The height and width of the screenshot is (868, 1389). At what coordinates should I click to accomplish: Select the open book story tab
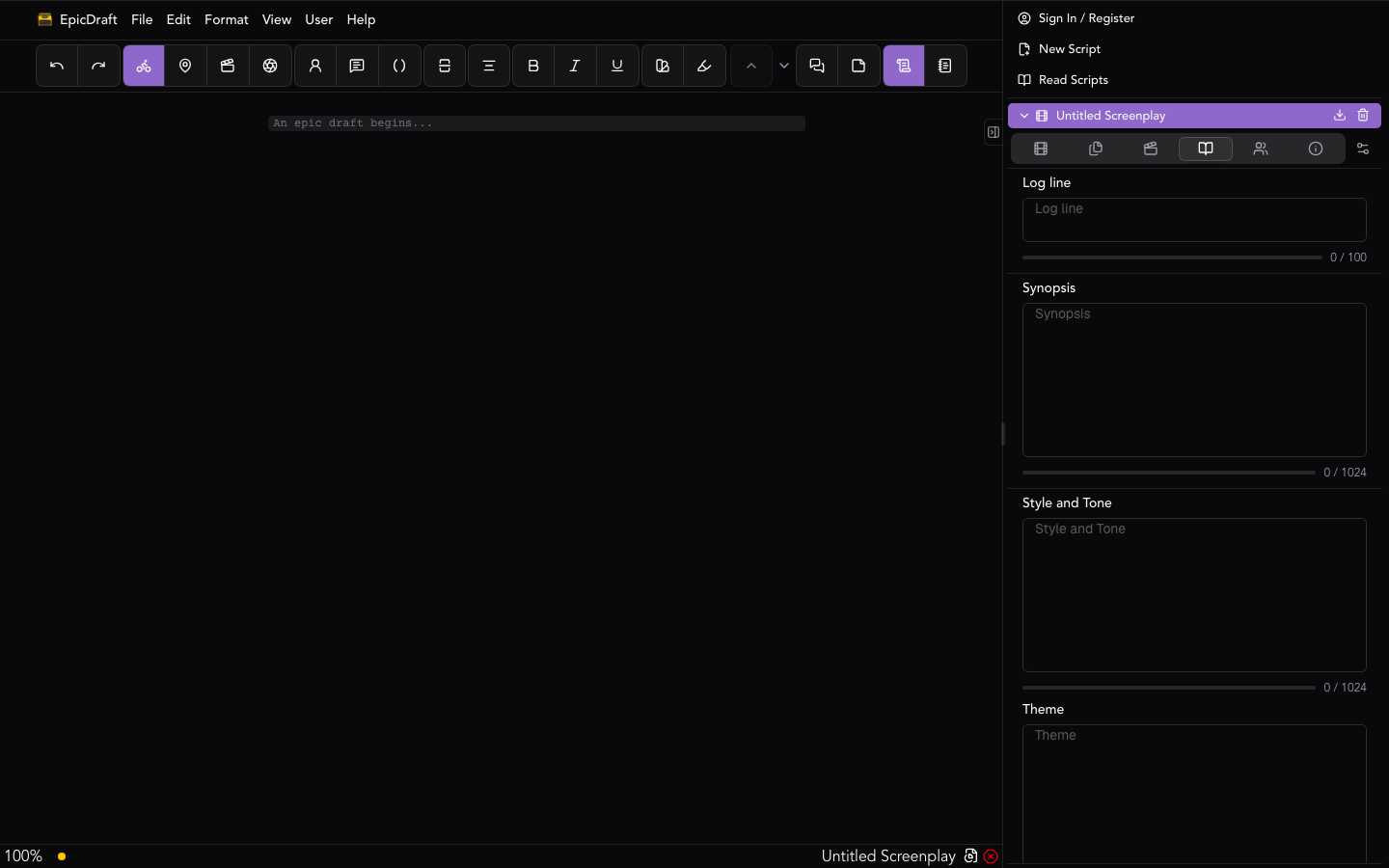pyautogui.click(x=1206, y=149)
